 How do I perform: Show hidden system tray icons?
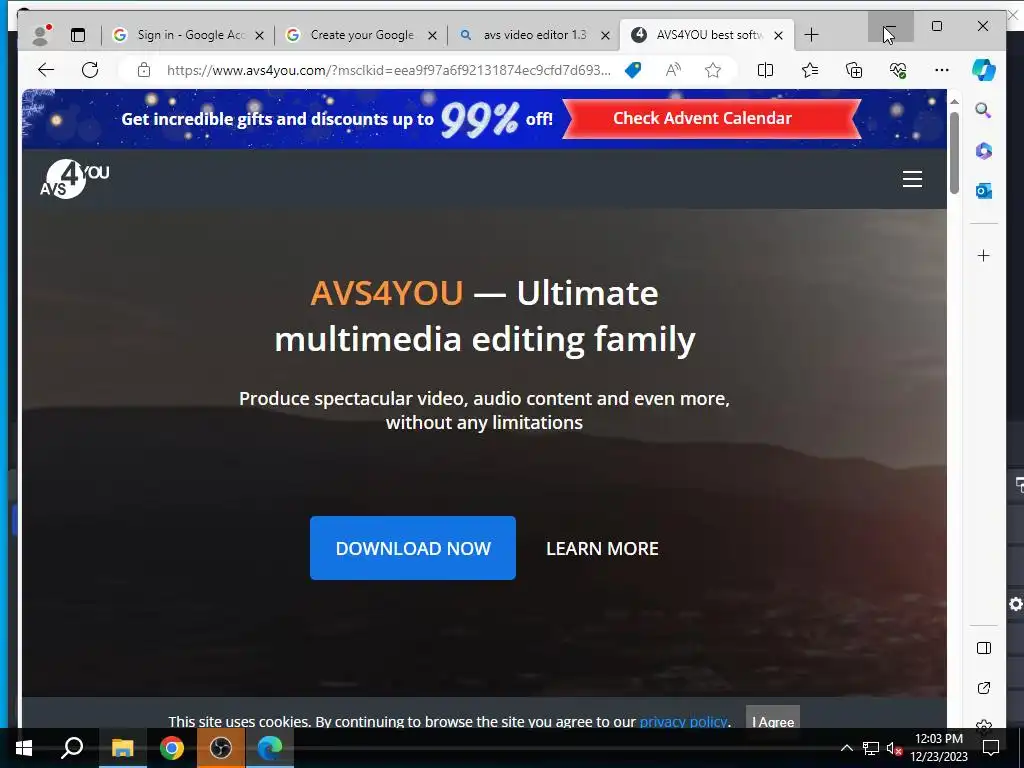(x=846, y=748)
